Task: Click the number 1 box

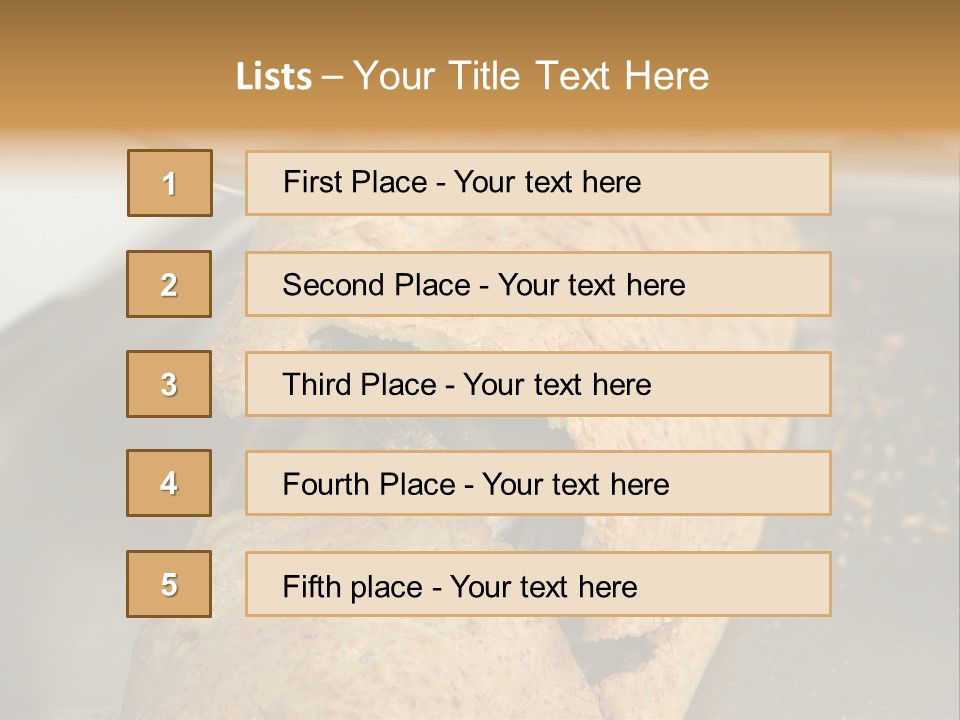Action: 170,183
